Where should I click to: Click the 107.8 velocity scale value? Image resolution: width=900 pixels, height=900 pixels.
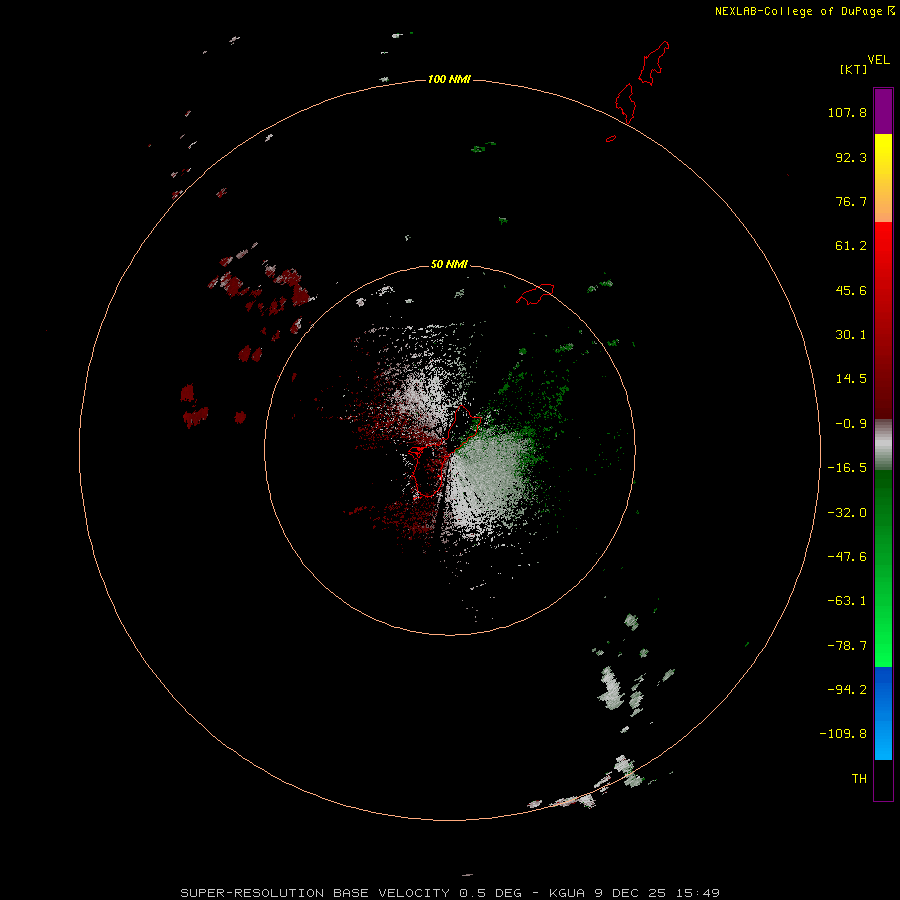pos(847,112)
